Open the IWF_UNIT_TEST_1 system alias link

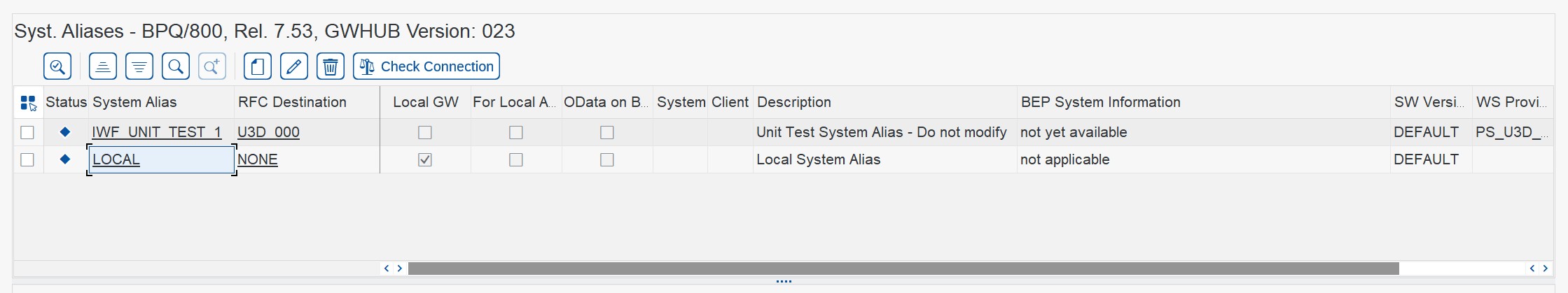pyautogui.click(x=156, y=132)
